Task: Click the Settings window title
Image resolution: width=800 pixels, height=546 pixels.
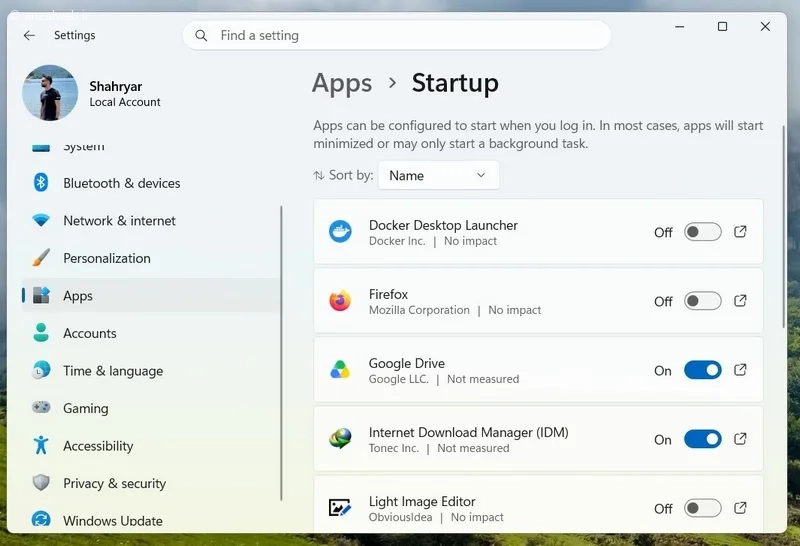Action: click(x=74, y=35)
